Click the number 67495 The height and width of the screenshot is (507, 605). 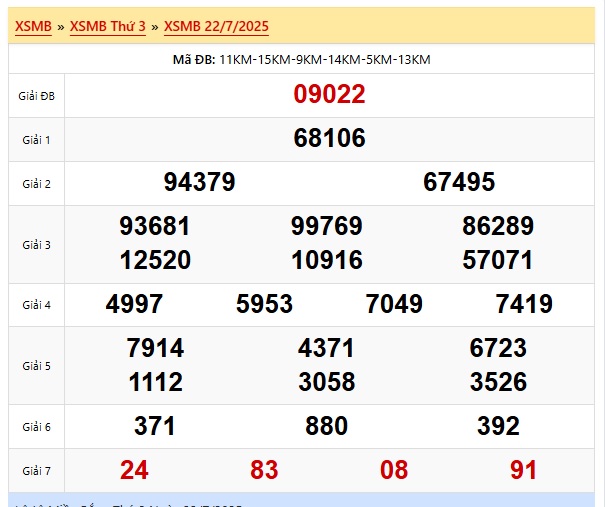point(459,182)
